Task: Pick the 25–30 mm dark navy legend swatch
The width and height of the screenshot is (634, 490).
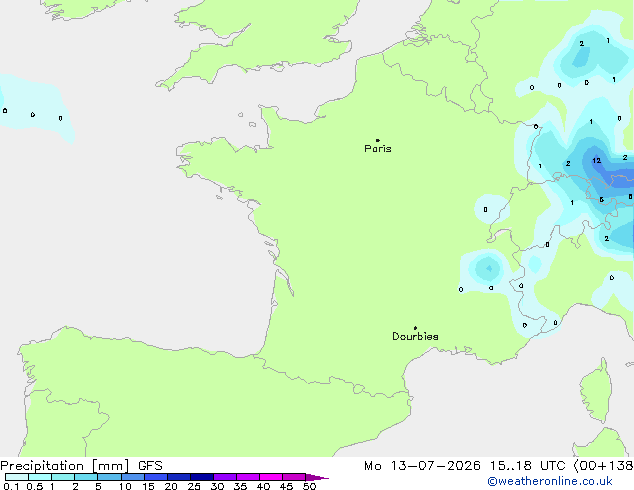Action: point(202,477)
